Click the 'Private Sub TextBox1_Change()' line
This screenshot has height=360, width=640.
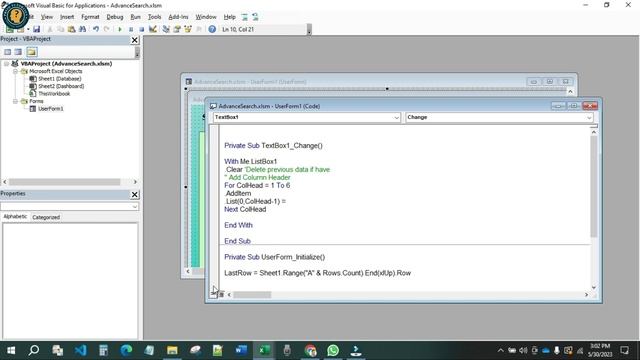273,146
